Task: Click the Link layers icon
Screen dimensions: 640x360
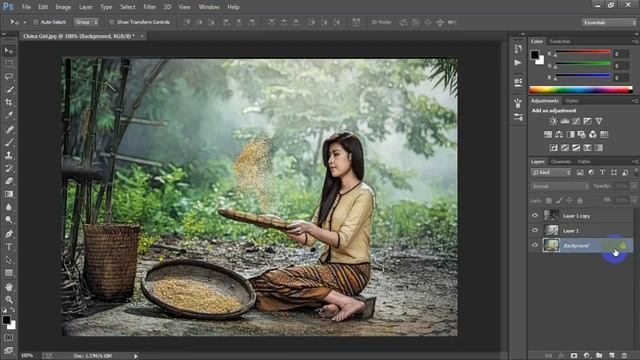Action: point(549,356)
